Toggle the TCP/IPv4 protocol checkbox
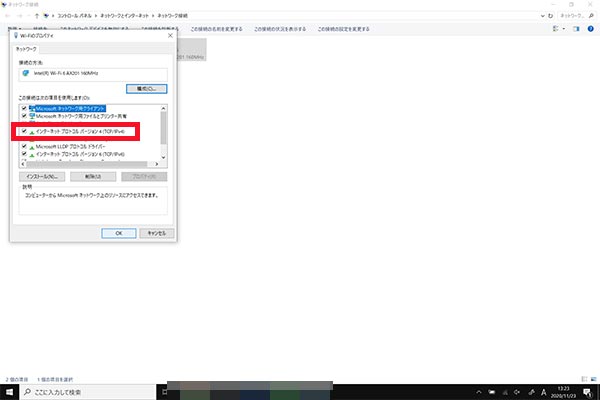600x400 pixels. (x=24, y=131)
